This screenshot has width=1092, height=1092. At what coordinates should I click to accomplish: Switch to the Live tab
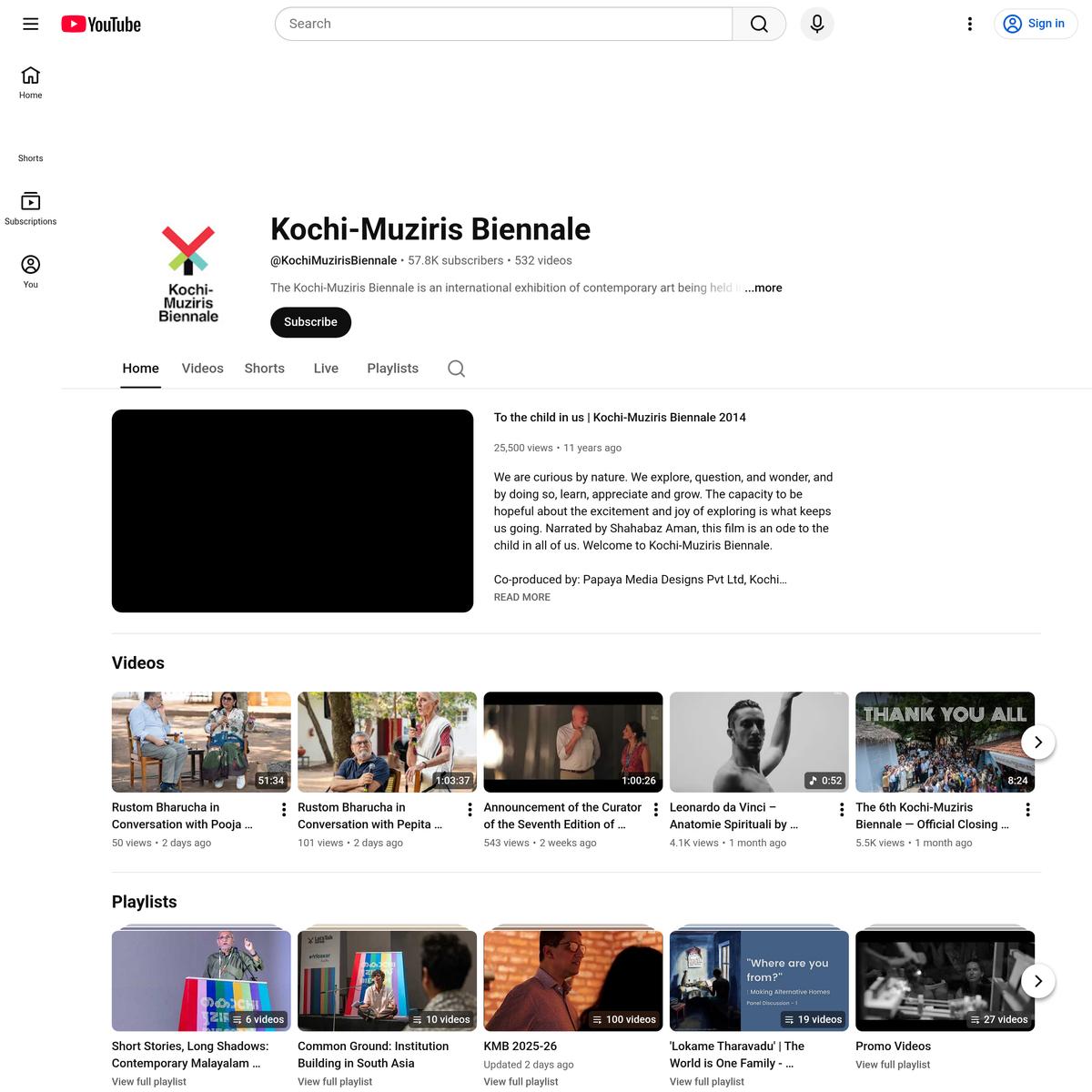326,369
